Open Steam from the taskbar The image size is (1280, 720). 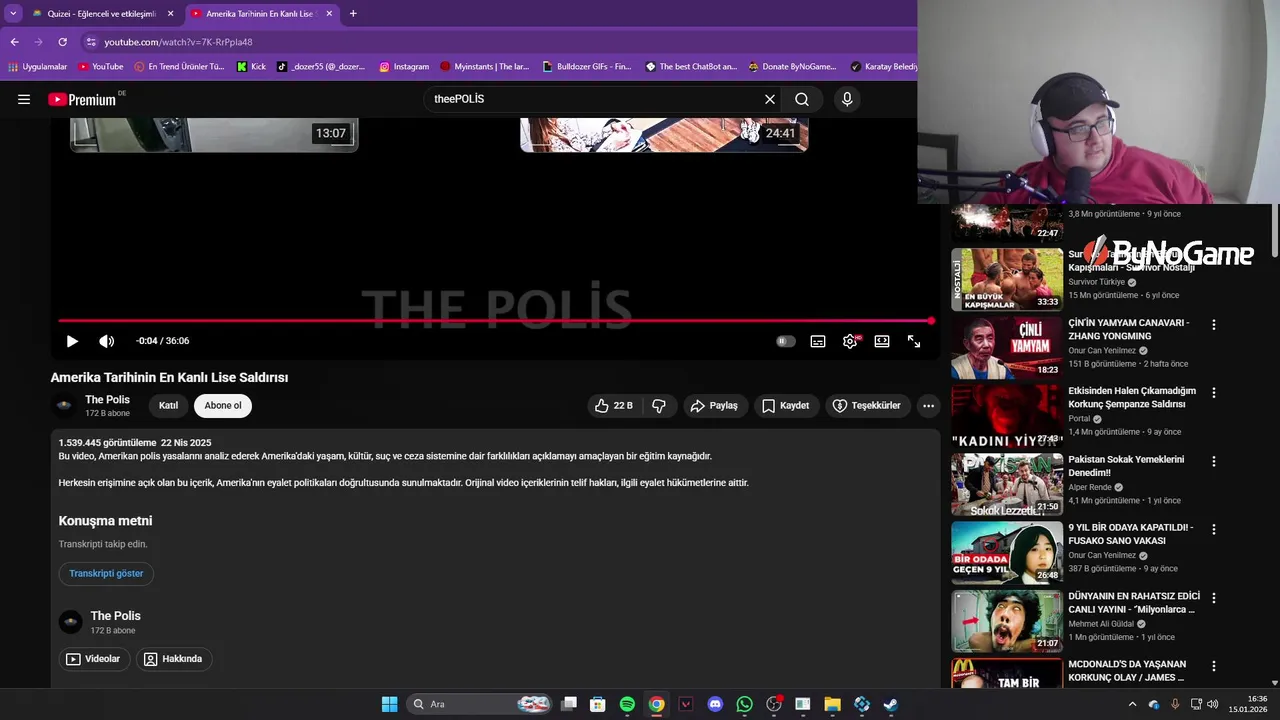[890, 704]
